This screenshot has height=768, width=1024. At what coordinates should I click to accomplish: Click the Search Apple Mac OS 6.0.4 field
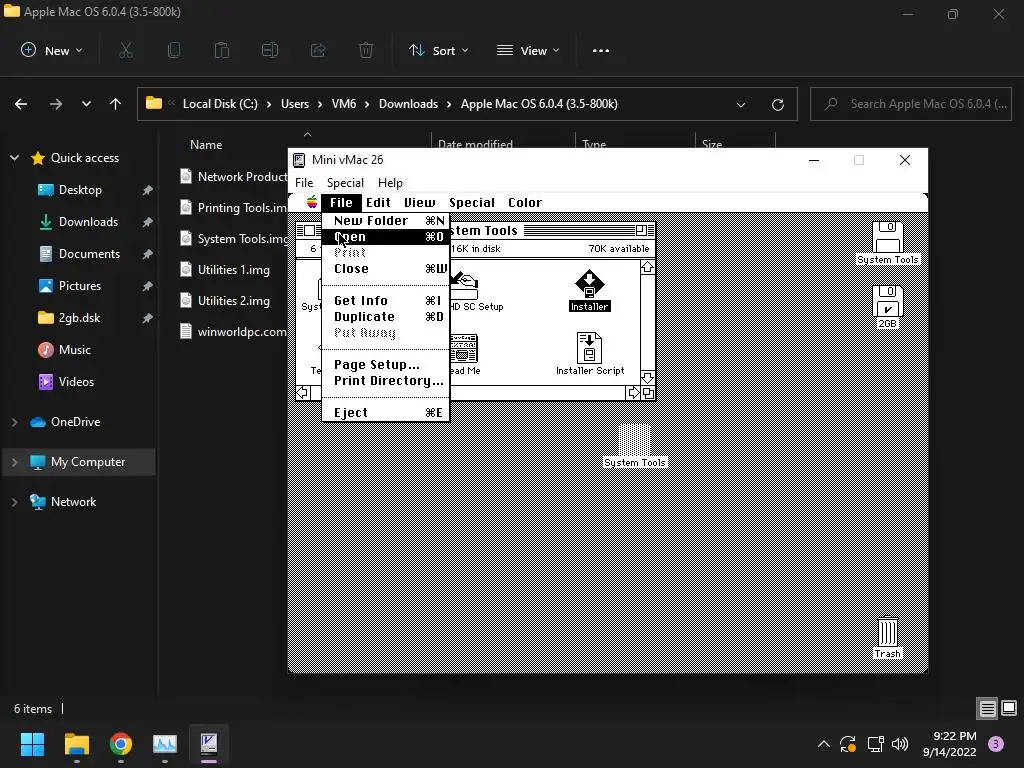coord(911,104)
